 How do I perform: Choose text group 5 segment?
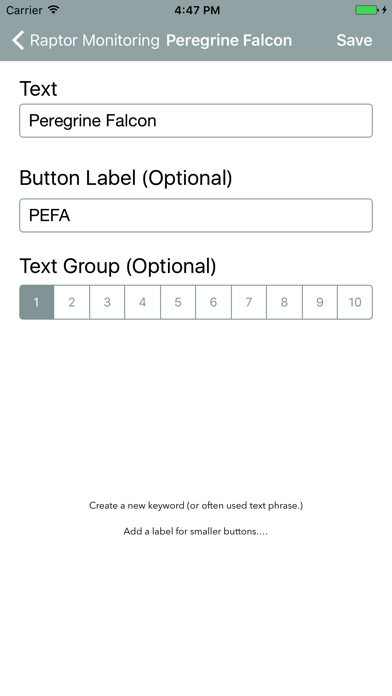(x=178, y=302)
